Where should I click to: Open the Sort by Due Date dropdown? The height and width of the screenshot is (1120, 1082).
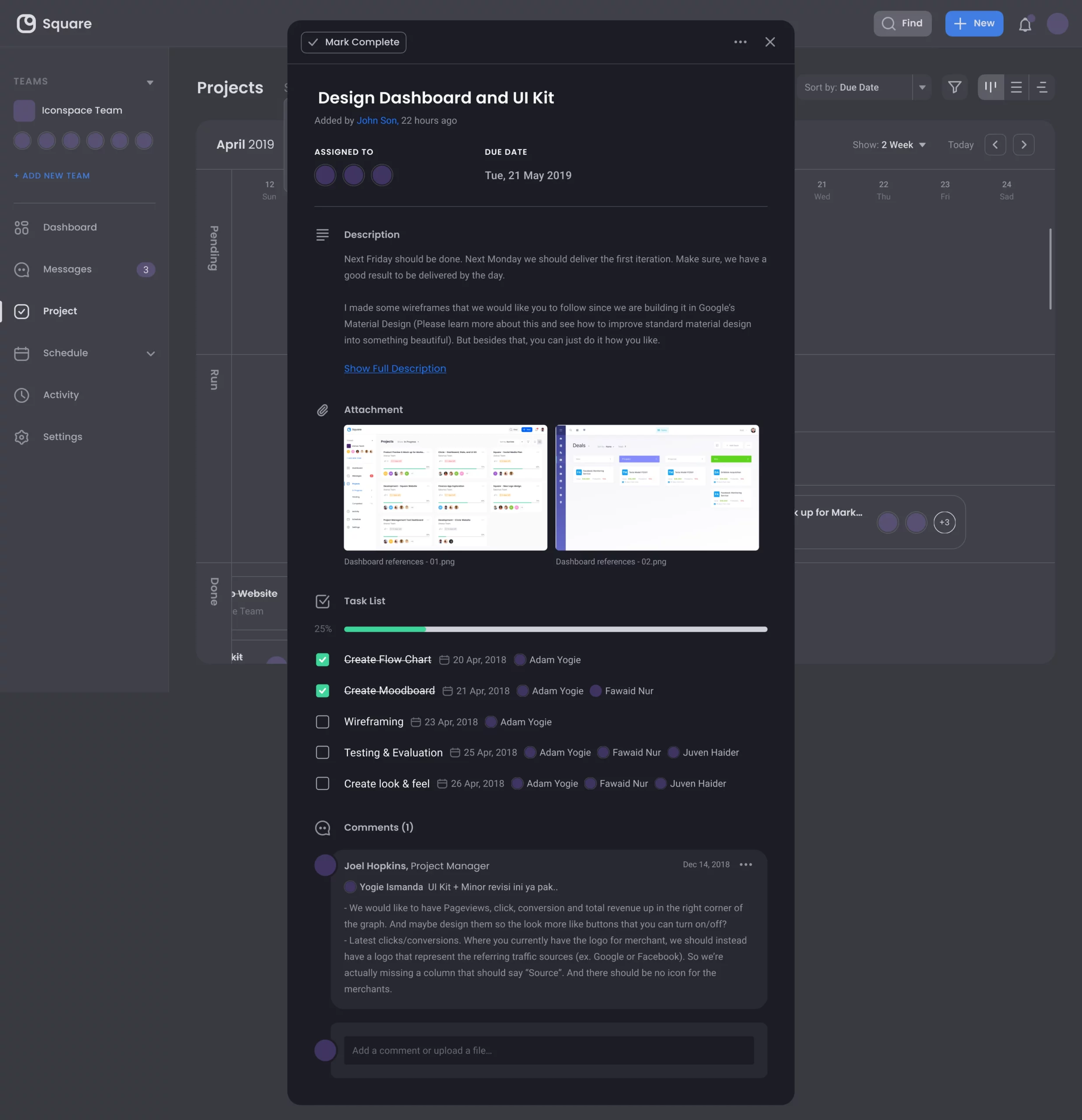(x=921, y=87)
